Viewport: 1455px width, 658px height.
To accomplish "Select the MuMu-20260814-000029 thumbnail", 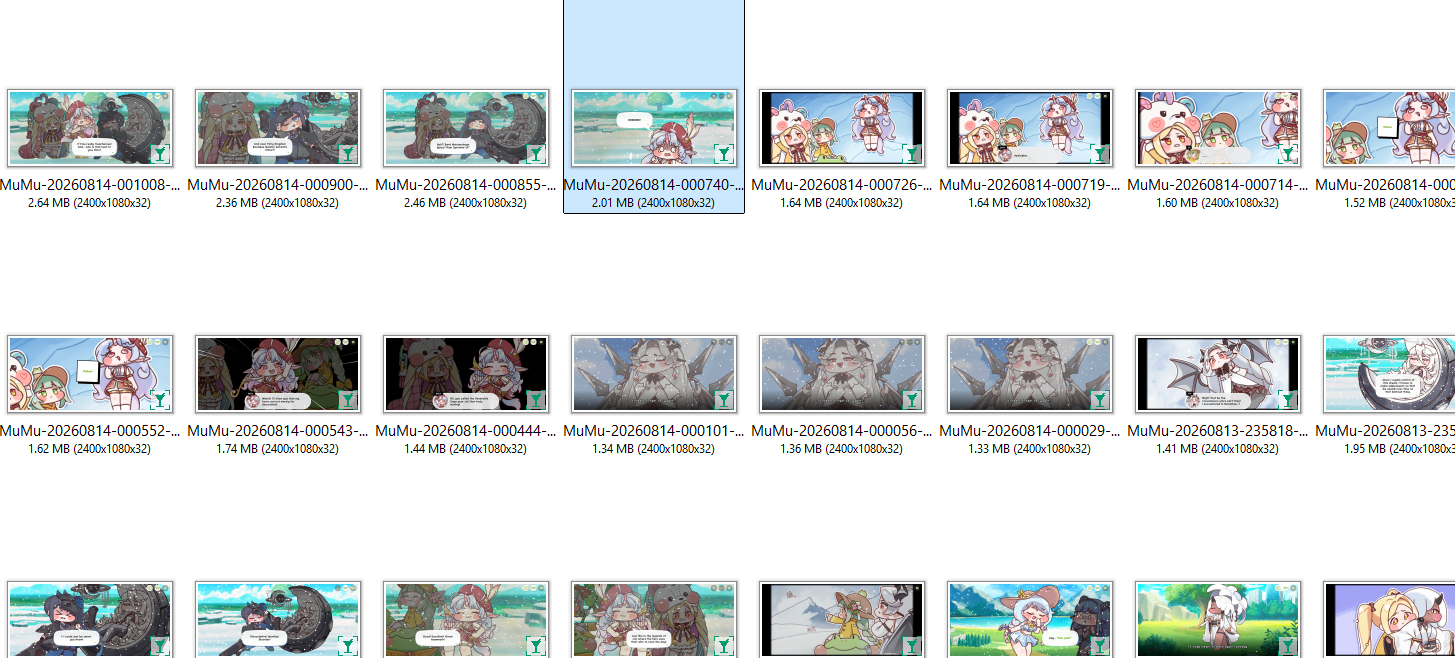I will coord(1030,374).
